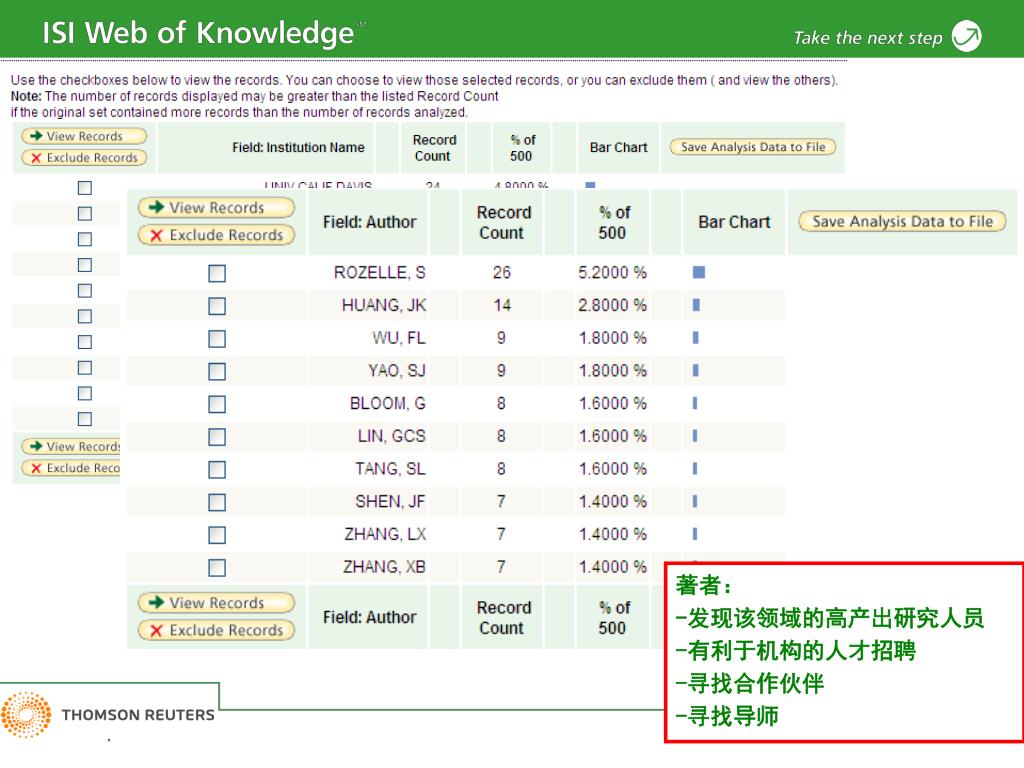1024x768 pixels.
Task: Click the TANG, SL author name
Action: coord(390,468)
